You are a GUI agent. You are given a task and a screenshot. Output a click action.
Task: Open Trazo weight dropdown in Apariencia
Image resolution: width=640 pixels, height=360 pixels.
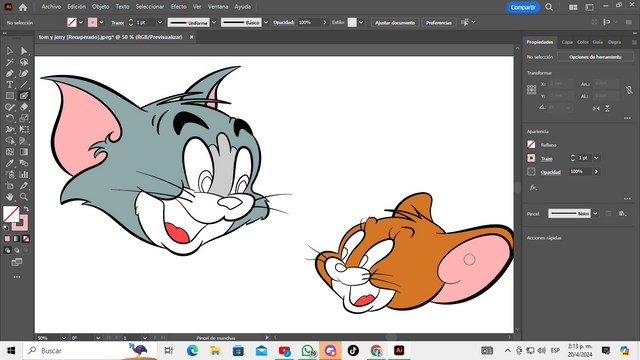pyautogui.click(x=596, y=158)
